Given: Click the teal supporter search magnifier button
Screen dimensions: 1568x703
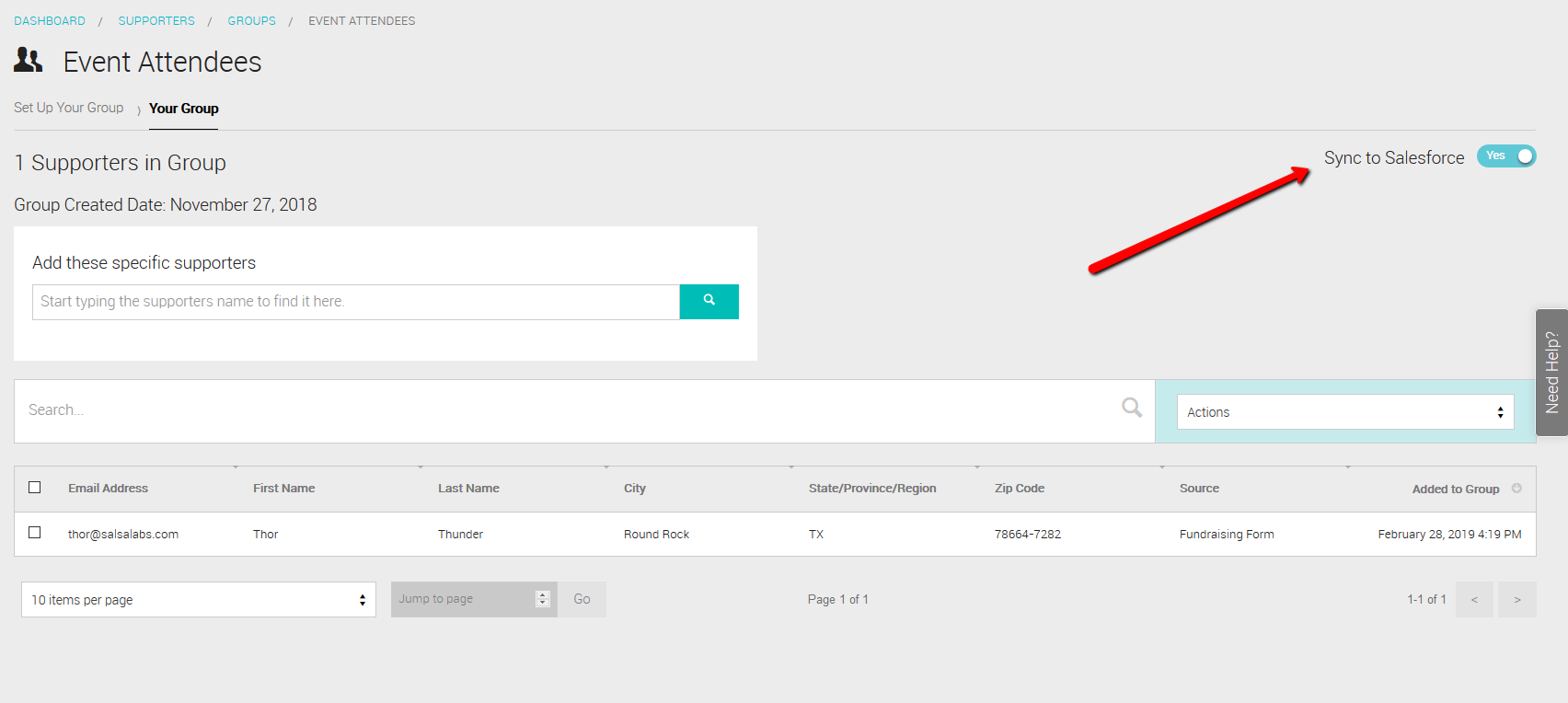Looking at the screenshot, I should (x=709, y=302).
